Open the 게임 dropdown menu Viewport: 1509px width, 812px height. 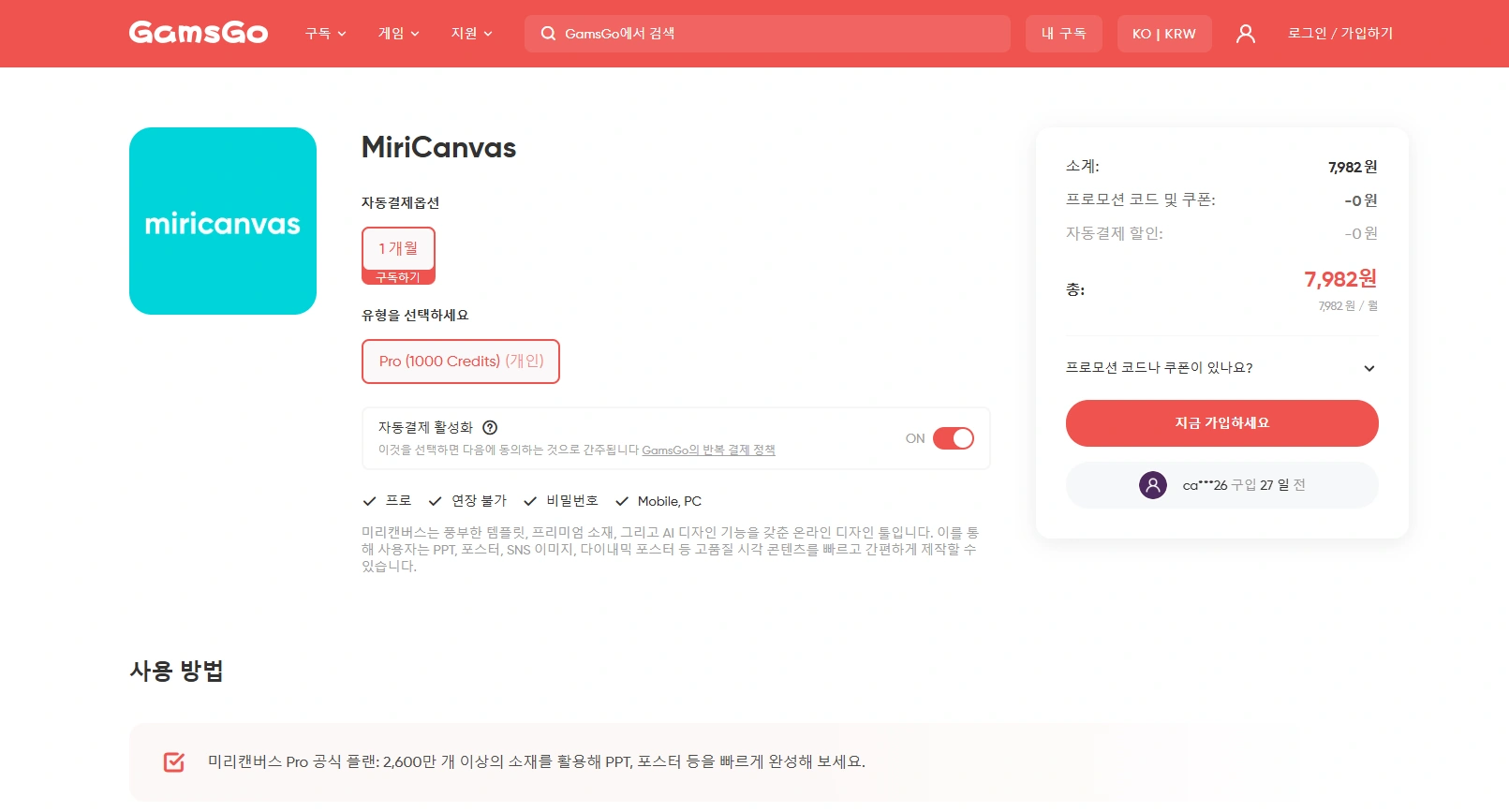(399, 34)
